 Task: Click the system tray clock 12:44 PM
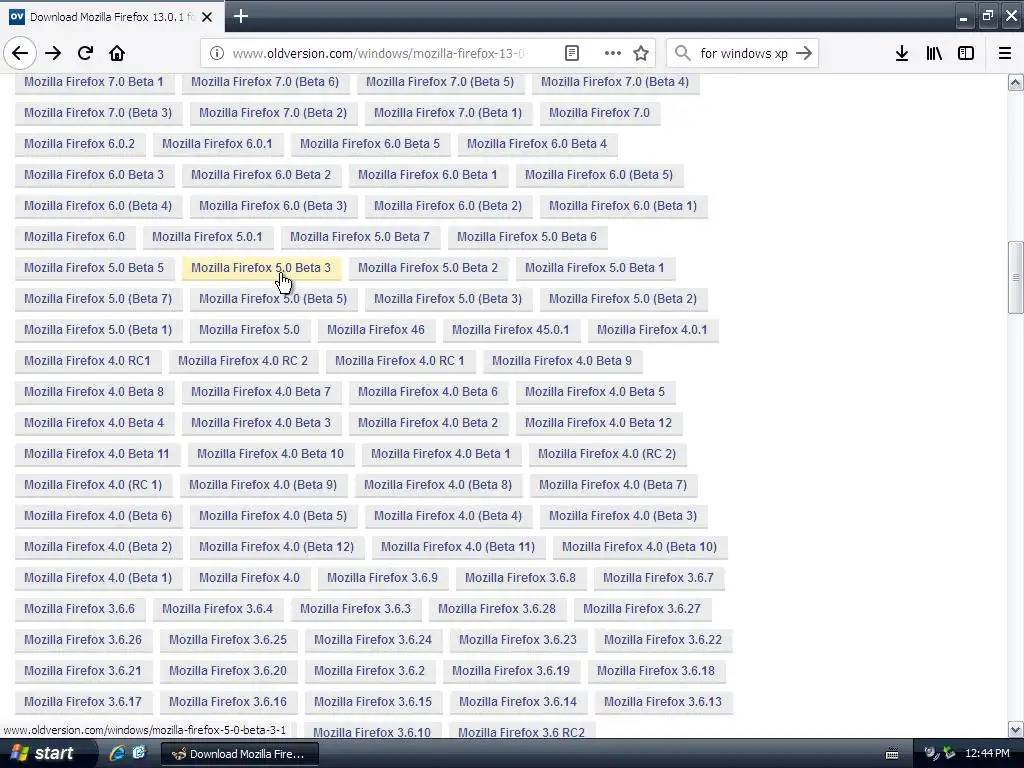(987, 754)
